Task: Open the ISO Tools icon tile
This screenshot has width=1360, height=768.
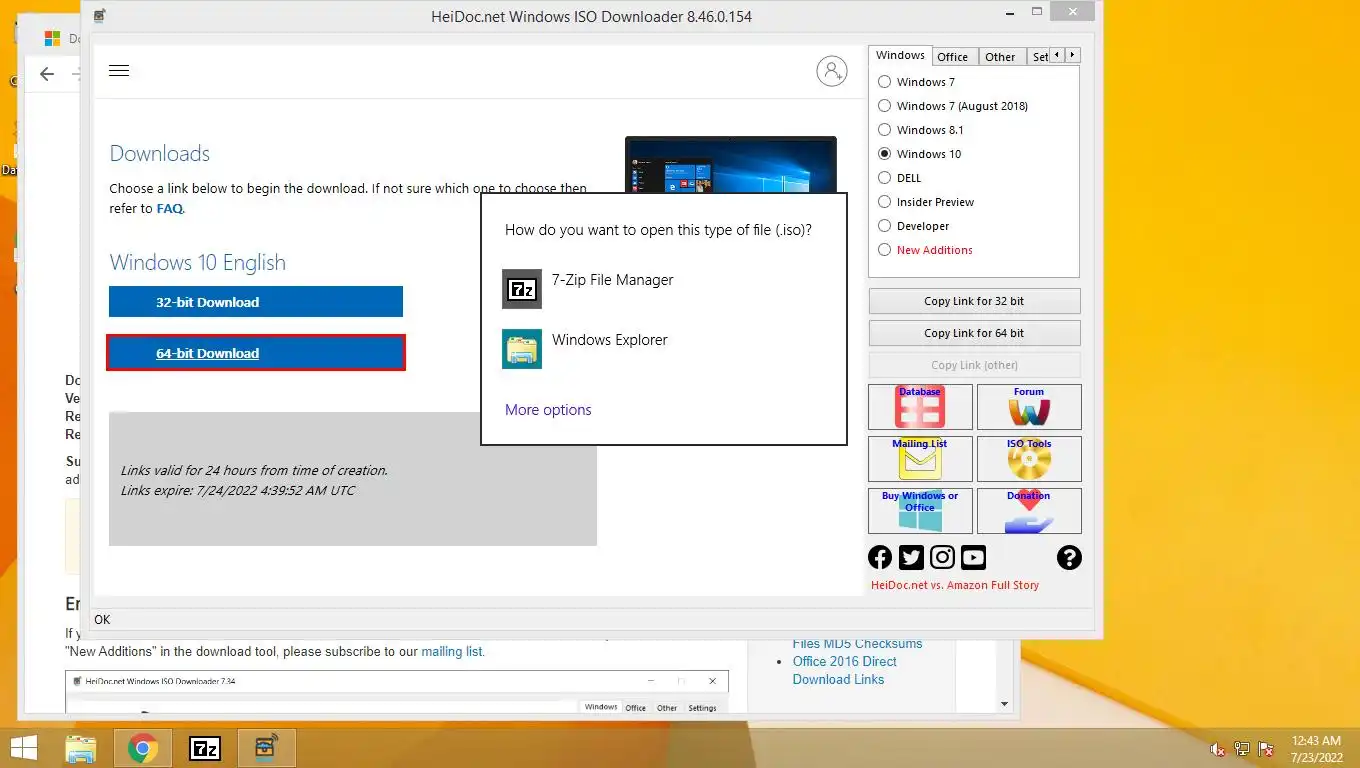Action: point(1029,459)
